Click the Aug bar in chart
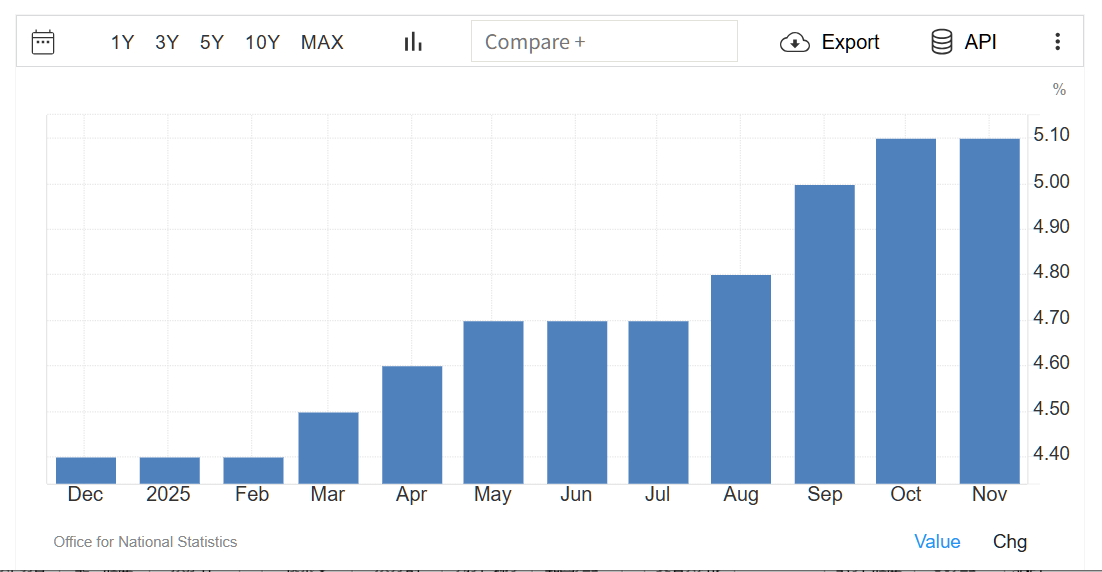The height and width of the screenshot is (572, 1102). click(x=741, y=379)
